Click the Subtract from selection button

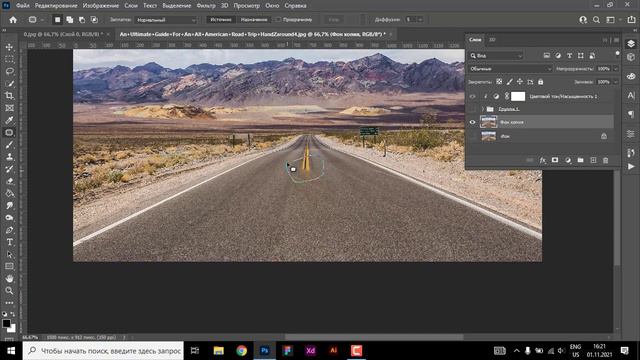tap(82, 20)
